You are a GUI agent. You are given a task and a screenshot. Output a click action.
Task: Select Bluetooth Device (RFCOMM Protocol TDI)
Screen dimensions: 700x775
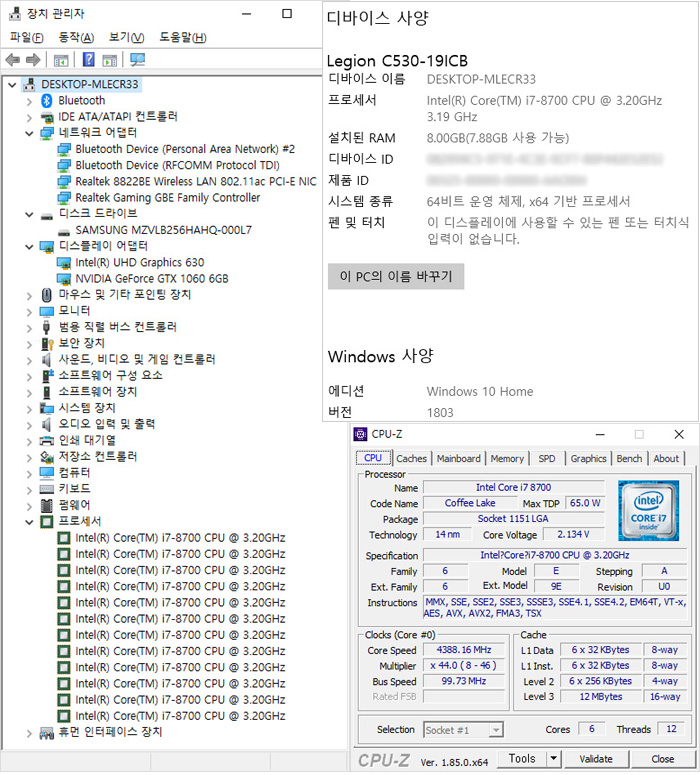pyautogui.click(x=177, y=165)
